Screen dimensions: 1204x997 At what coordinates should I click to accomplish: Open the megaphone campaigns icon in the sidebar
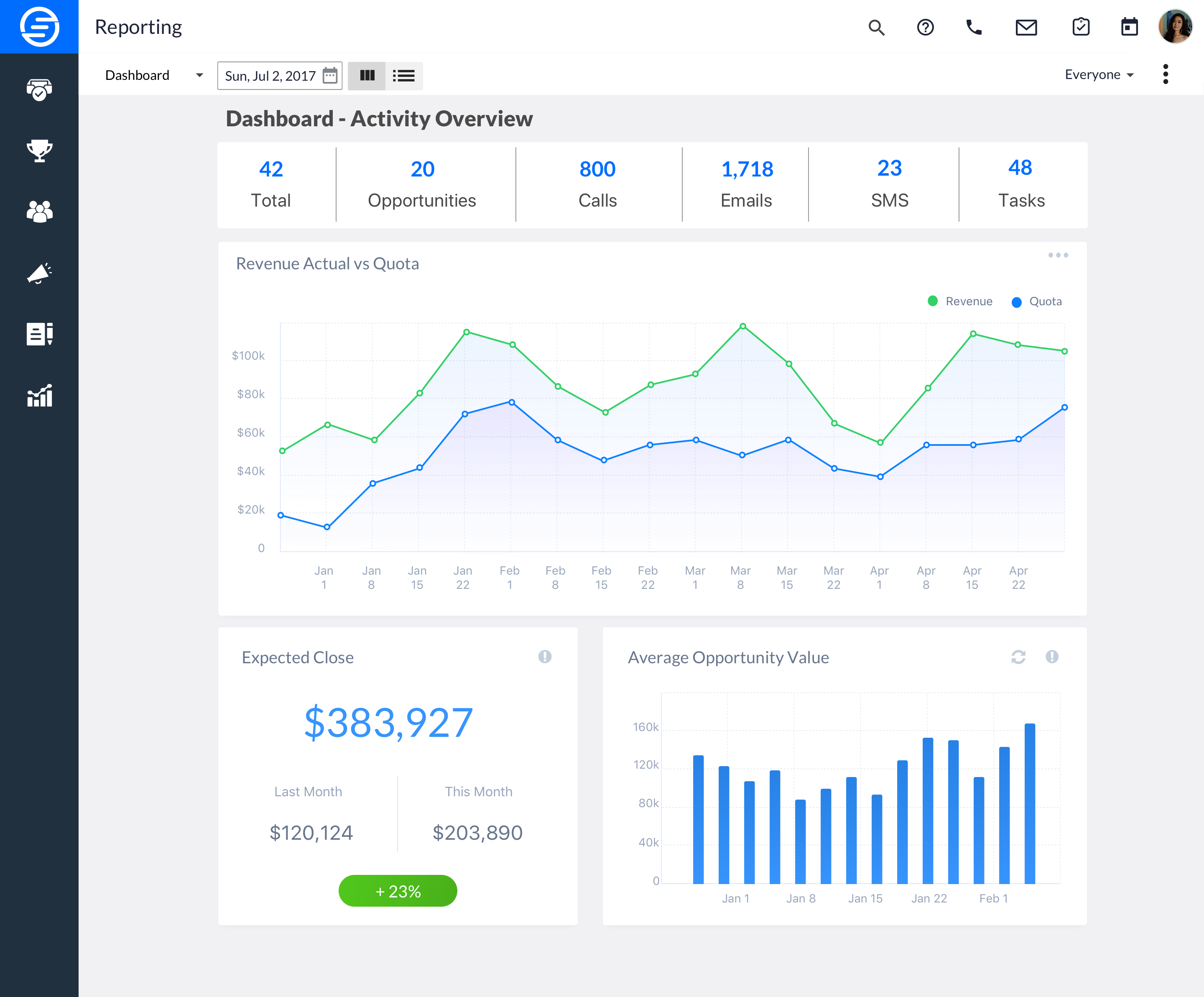[39, 274]
